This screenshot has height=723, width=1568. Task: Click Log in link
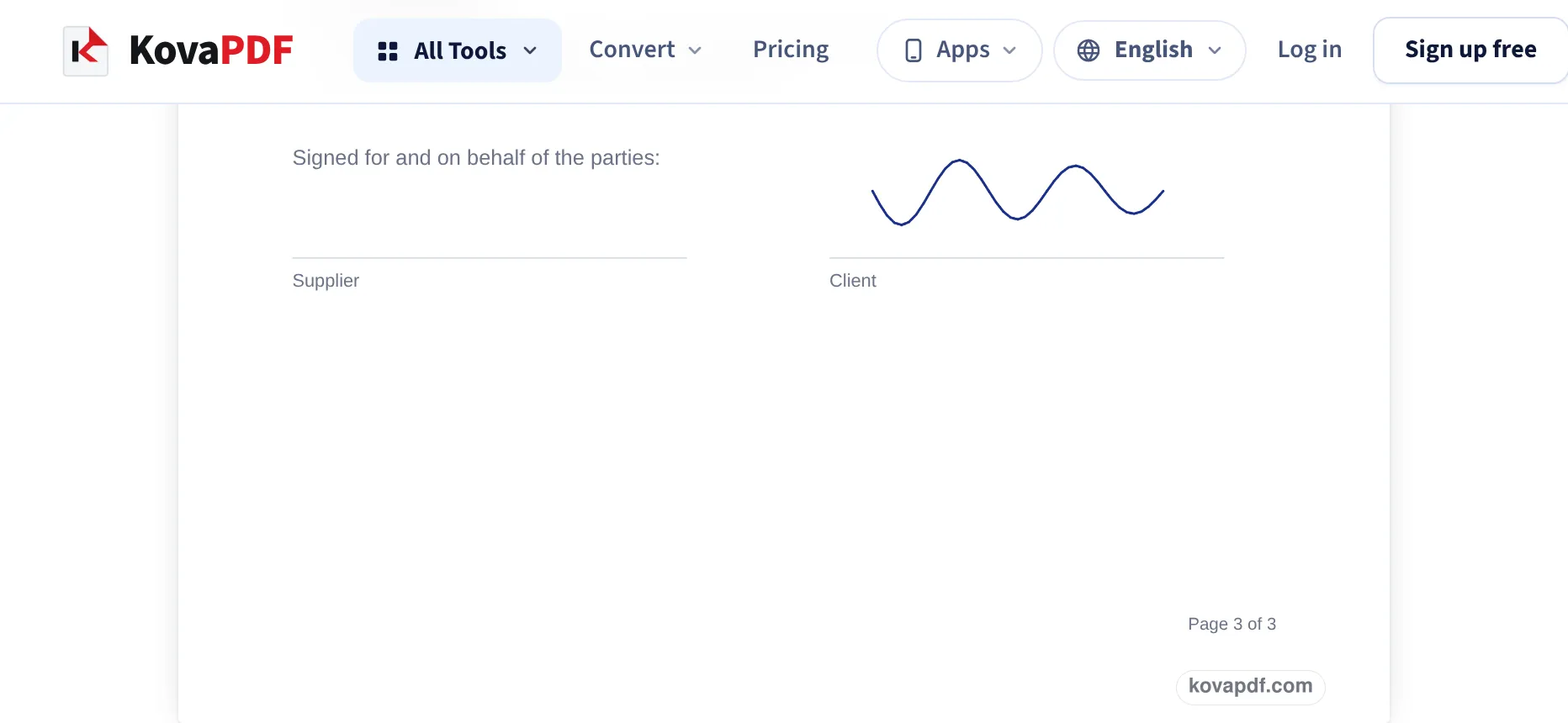pyautogui.click(x=1310, y=50)
